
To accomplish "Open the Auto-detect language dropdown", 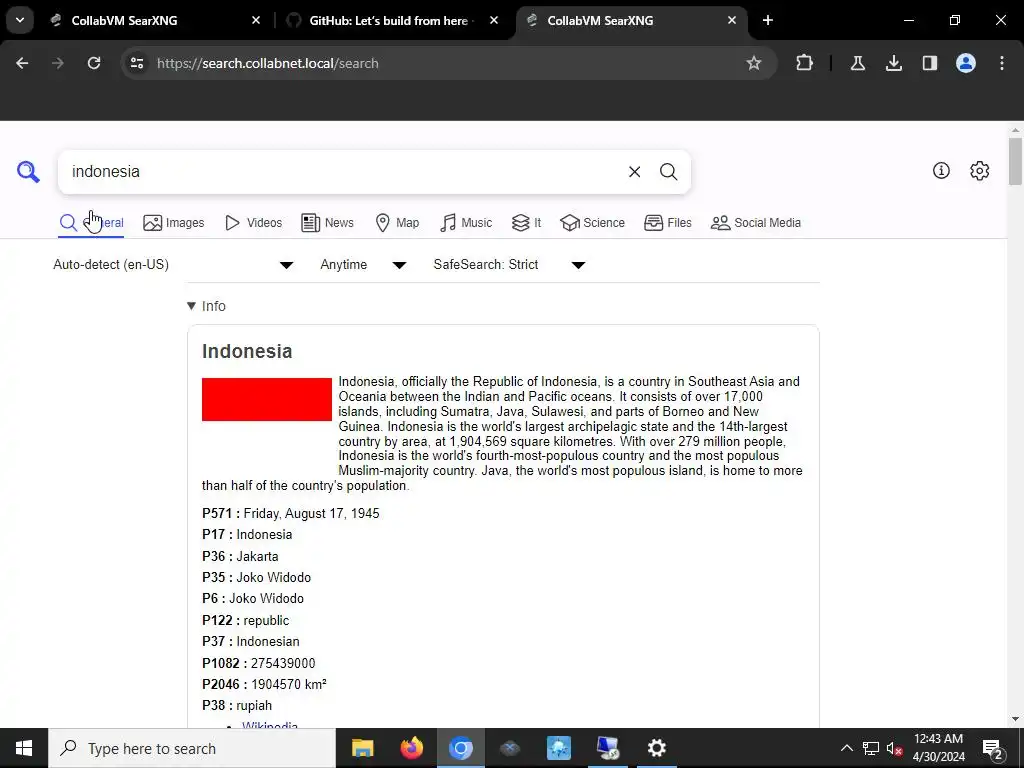I will click(173, 264).
